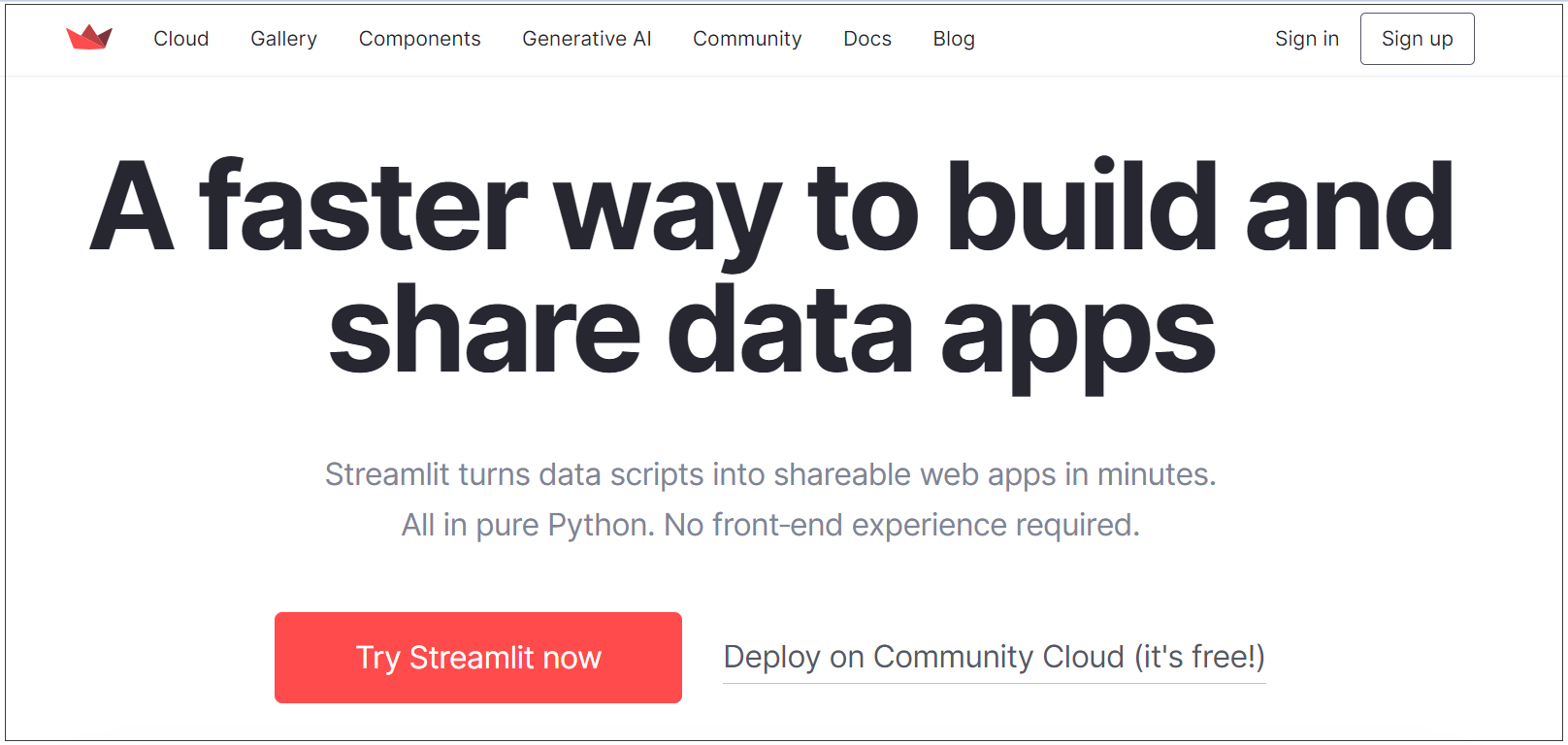
Task: Open the Cloud menu item
Action: click(181, 39)
